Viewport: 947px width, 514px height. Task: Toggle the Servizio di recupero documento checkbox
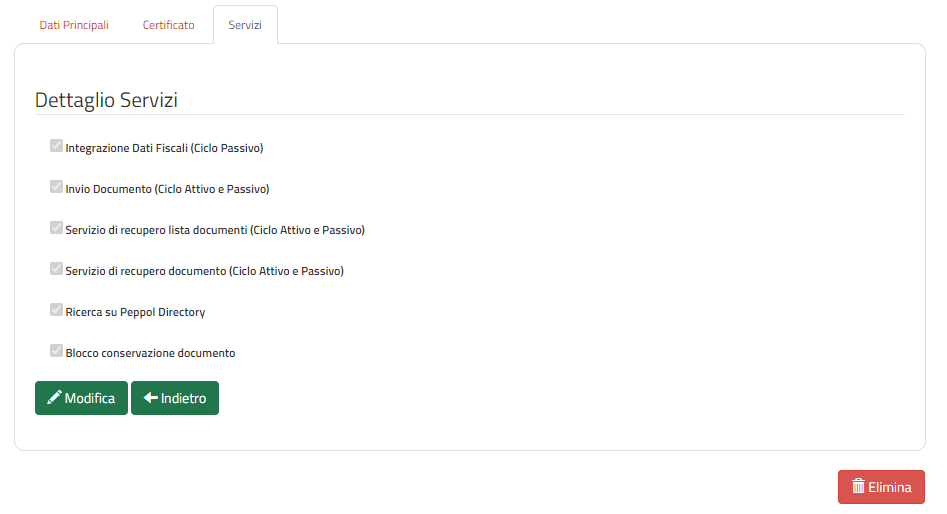(x=56, y=269)
